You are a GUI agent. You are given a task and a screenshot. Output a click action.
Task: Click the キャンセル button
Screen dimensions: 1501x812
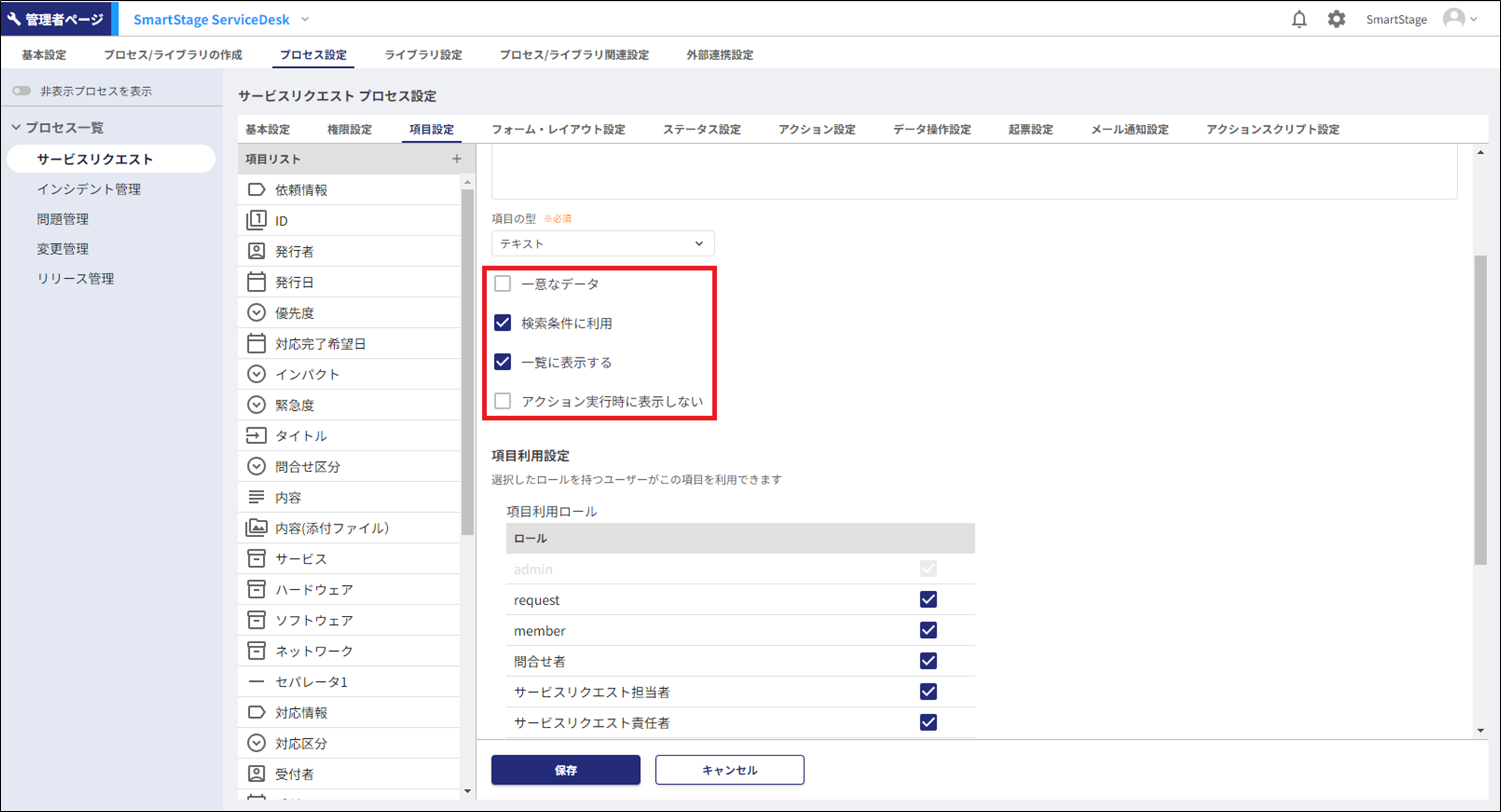click(729, 770)
